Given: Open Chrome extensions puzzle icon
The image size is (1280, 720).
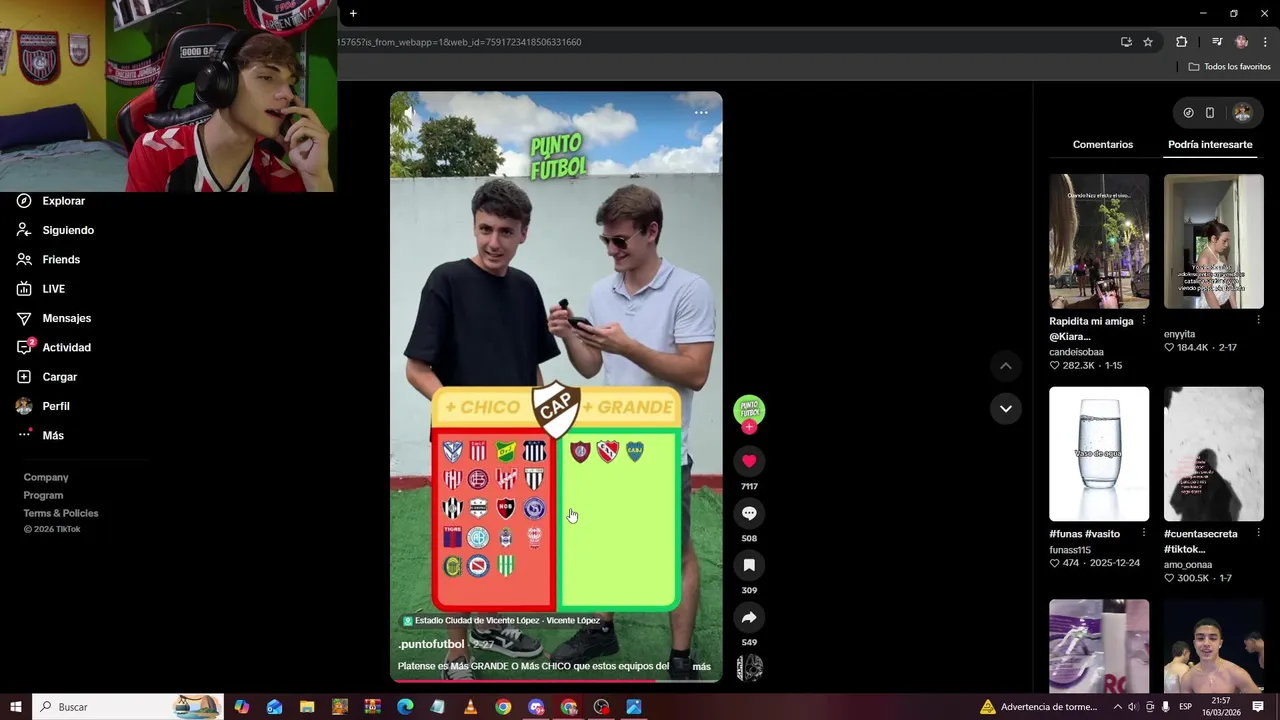Looking at the screenshot, I should [x=1181, y=42].
